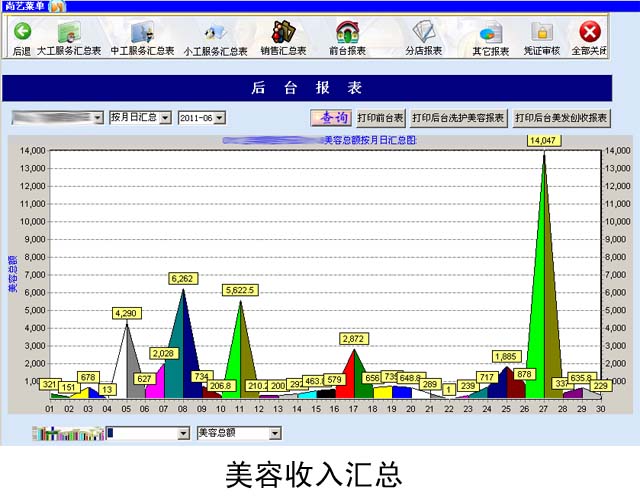Screen dimensions: 640x500
Task: Click the red 全部关闭 close-all icon
Action: pos(592,34)
